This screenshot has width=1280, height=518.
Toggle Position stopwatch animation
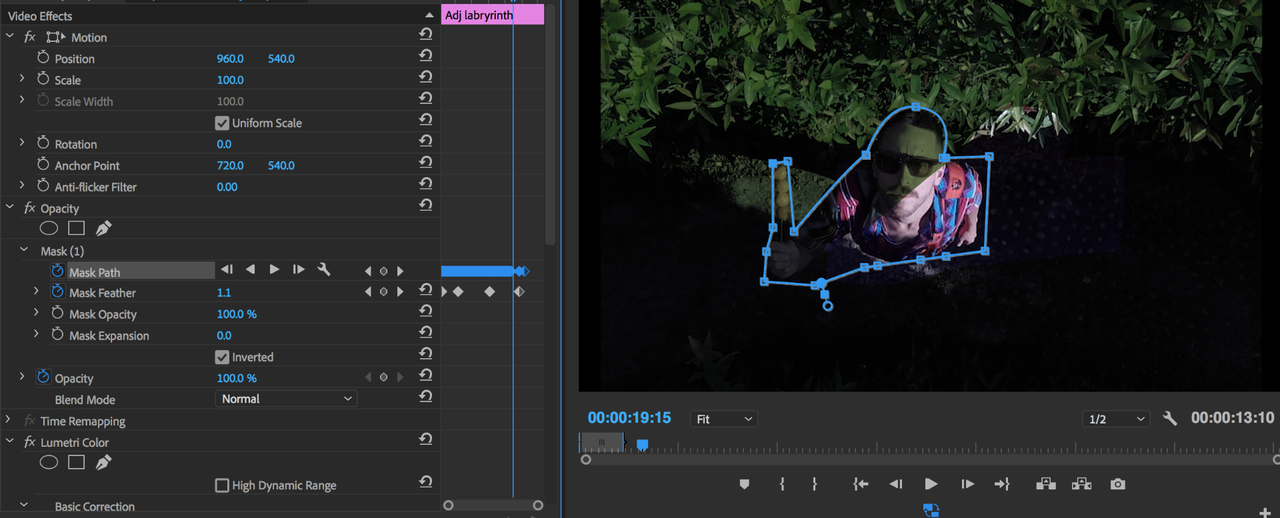pos(43,58)
